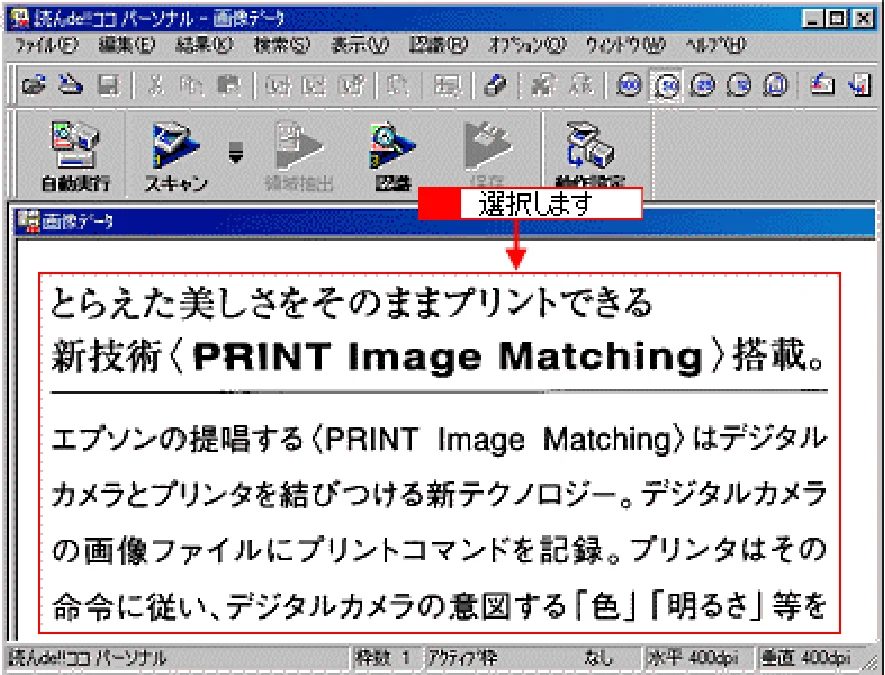Click the 領域抽出 region extraction button

299,155
